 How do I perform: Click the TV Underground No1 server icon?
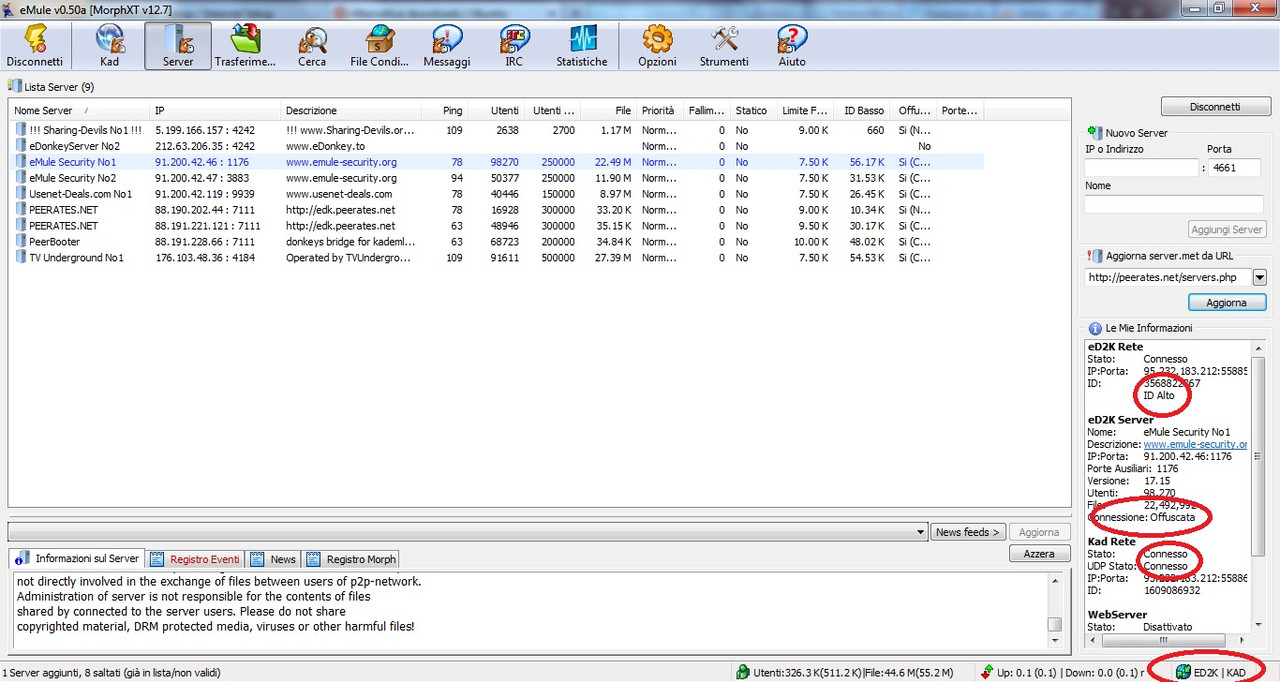21,258
